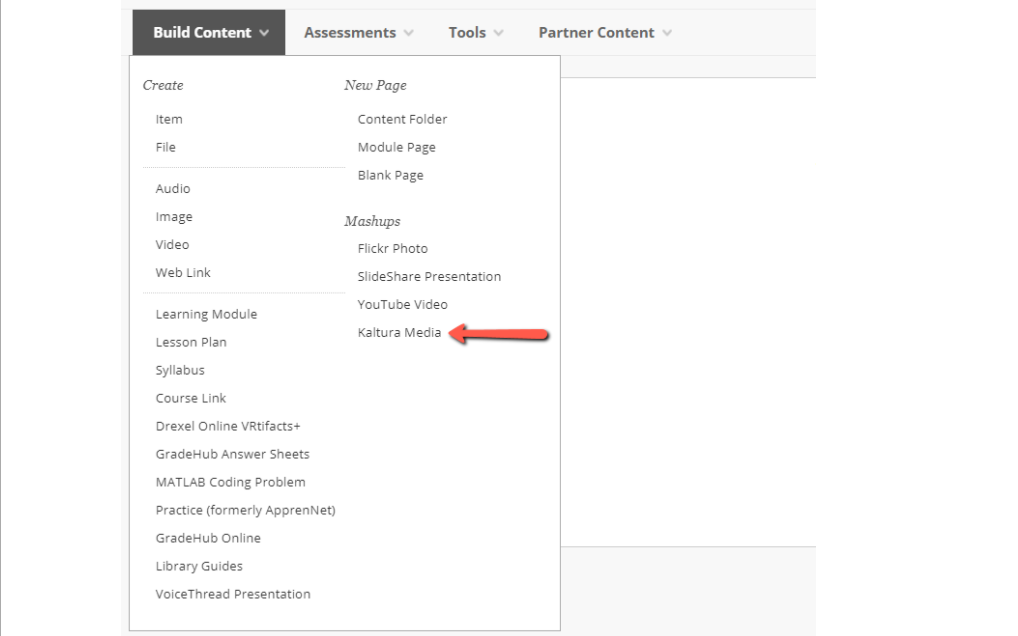Expand the Tools dropdown menu
This screenshot has height=636, width=1018.
coord(475,32)
